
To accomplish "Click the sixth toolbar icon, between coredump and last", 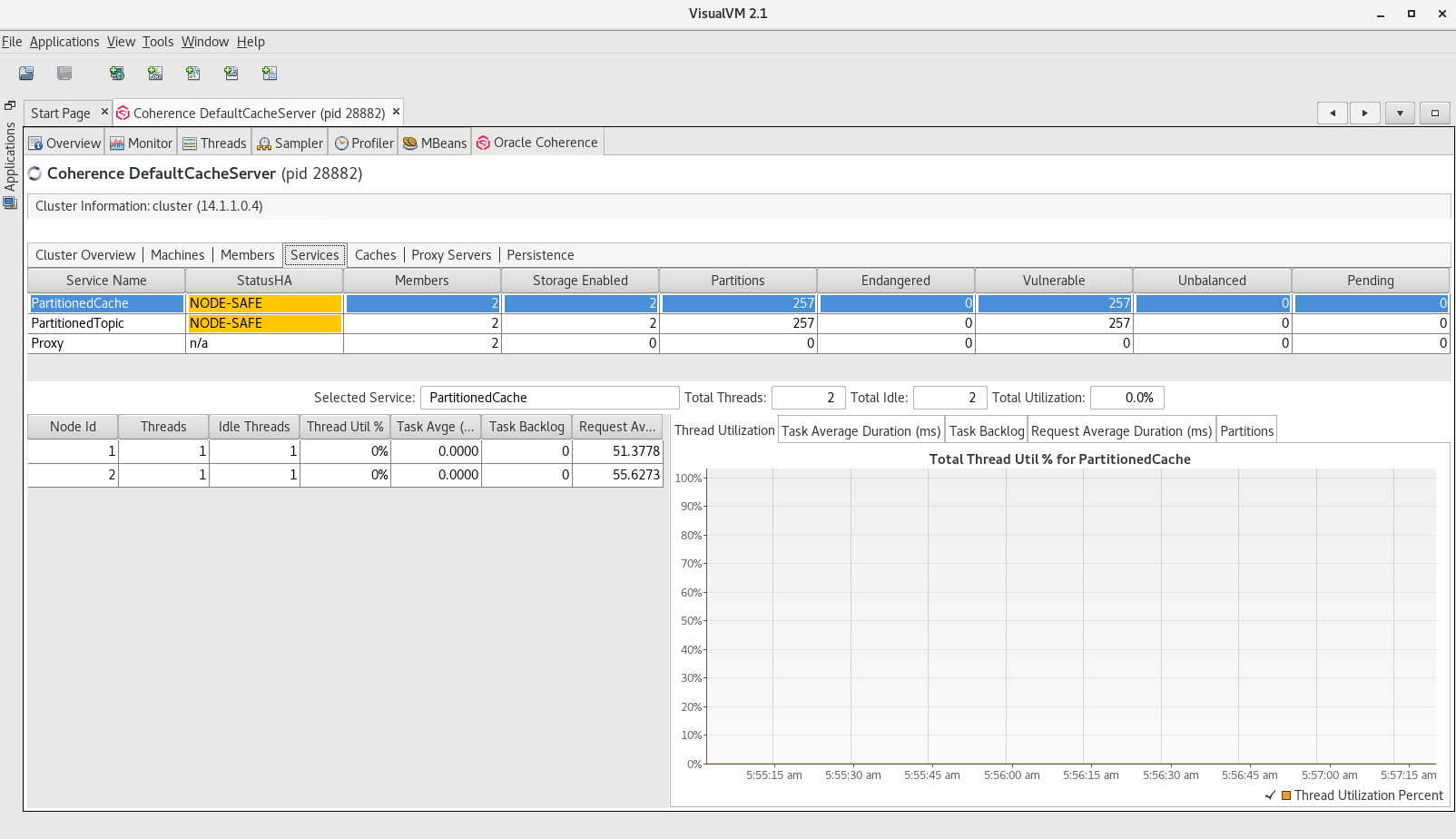I will [x=231, y=74].
